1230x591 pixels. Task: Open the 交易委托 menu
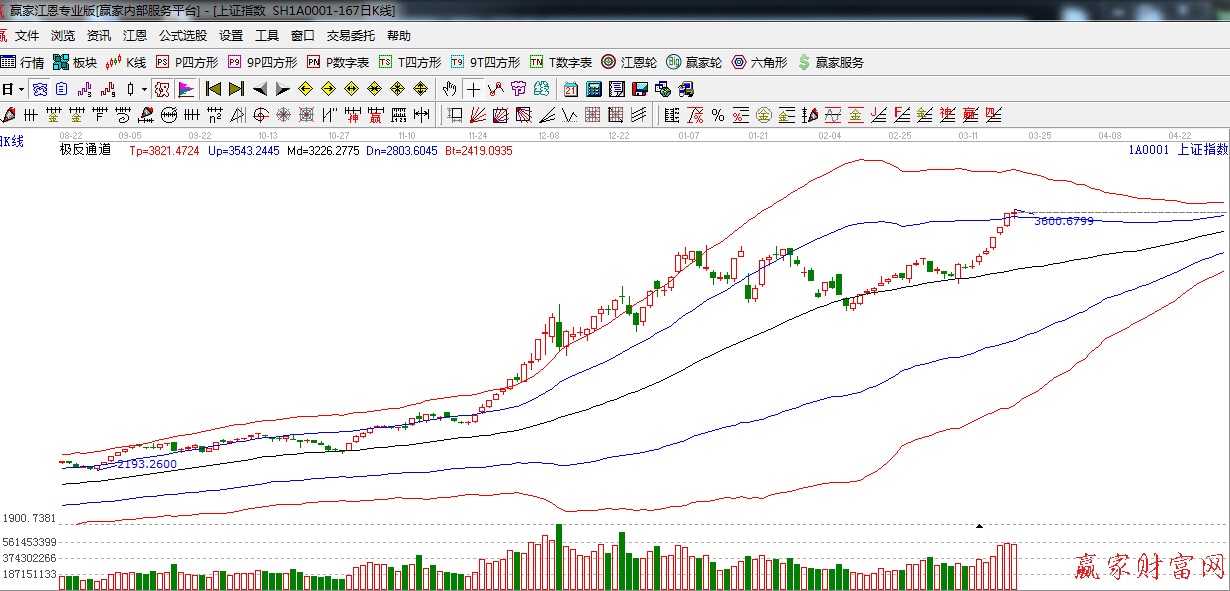351,36
